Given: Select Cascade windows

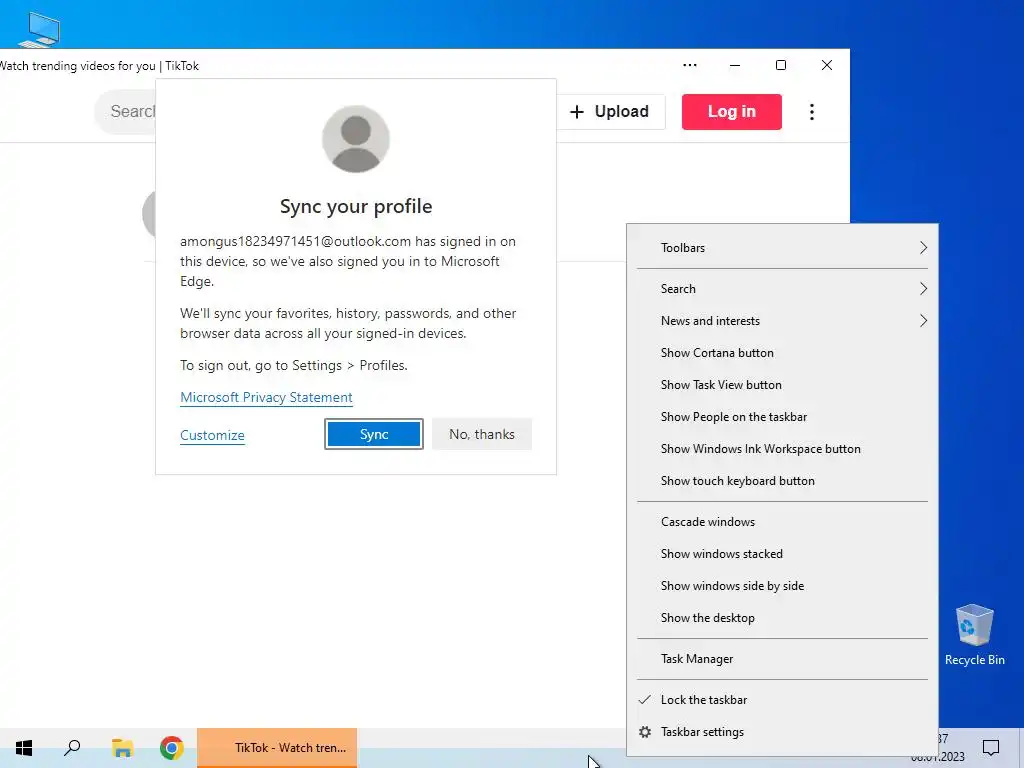Looking at the screenshot, I should pyautogui.click(x=782, y=522).
